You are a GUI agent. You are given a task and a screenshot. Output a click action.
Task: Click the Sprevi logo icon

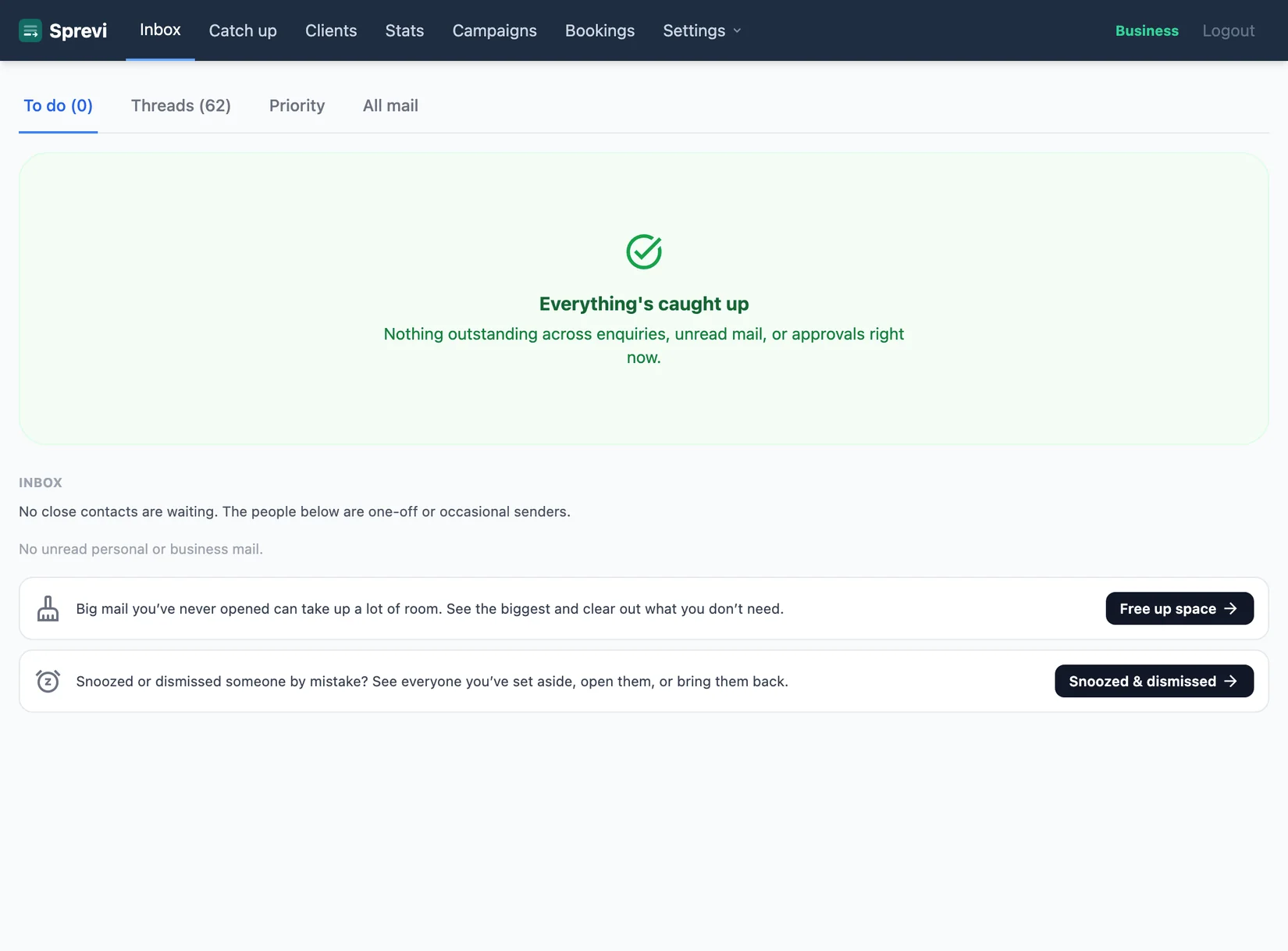(x=30, y=30)
